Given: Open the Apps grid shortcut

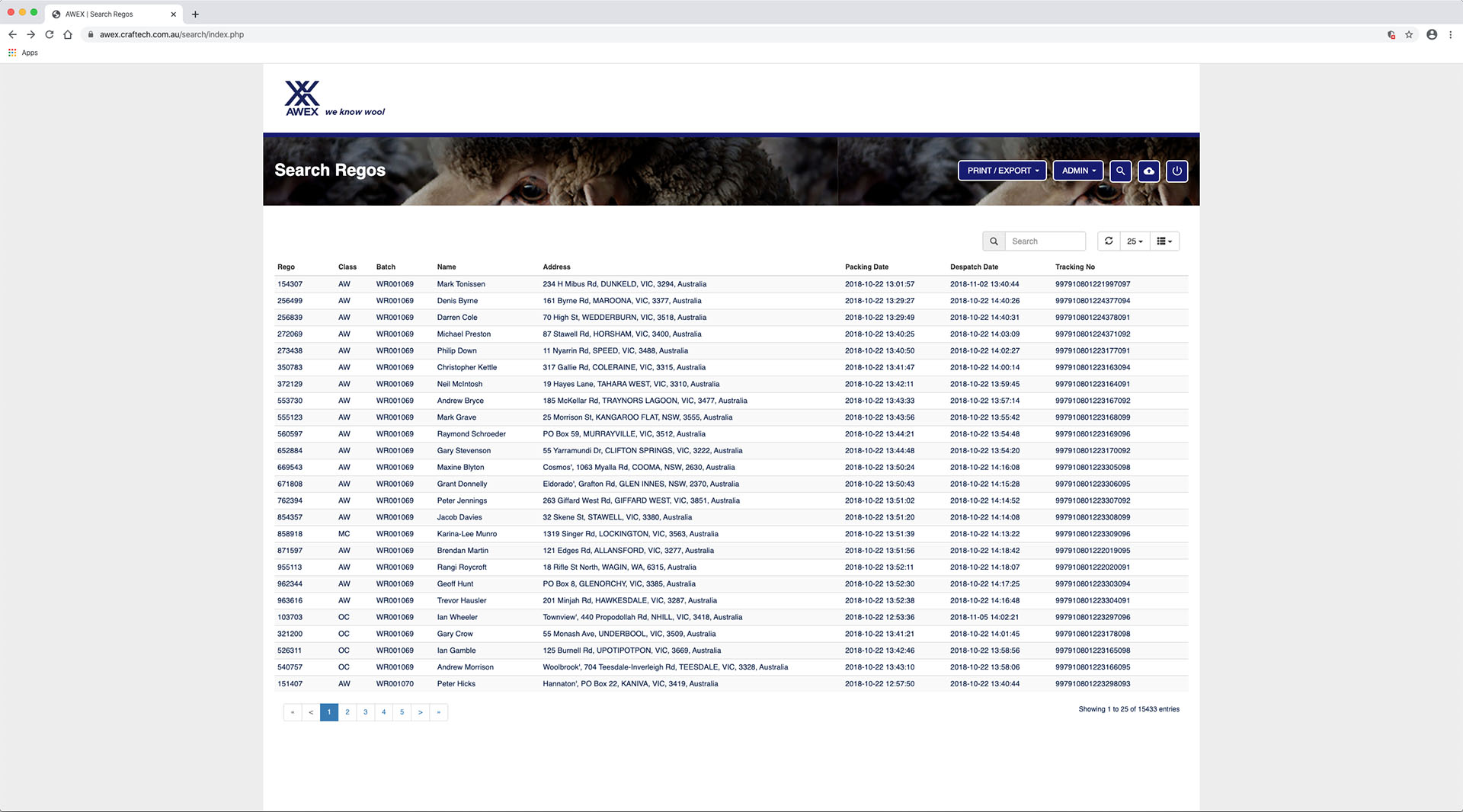Looking at the screenshot, I should (23, 53).
